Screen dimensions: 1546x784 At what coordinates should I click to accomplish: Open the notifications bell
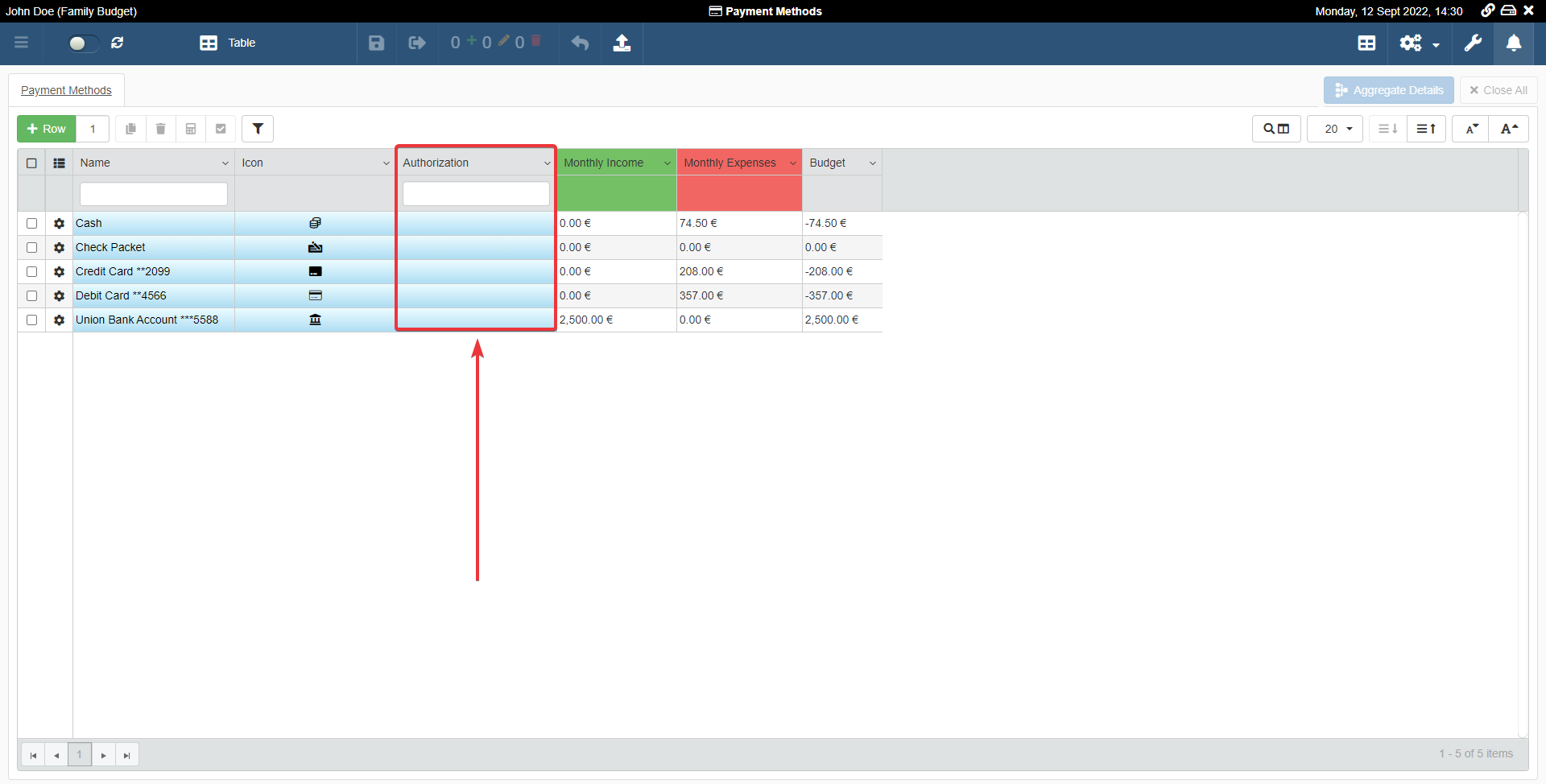click(1513, 43)
